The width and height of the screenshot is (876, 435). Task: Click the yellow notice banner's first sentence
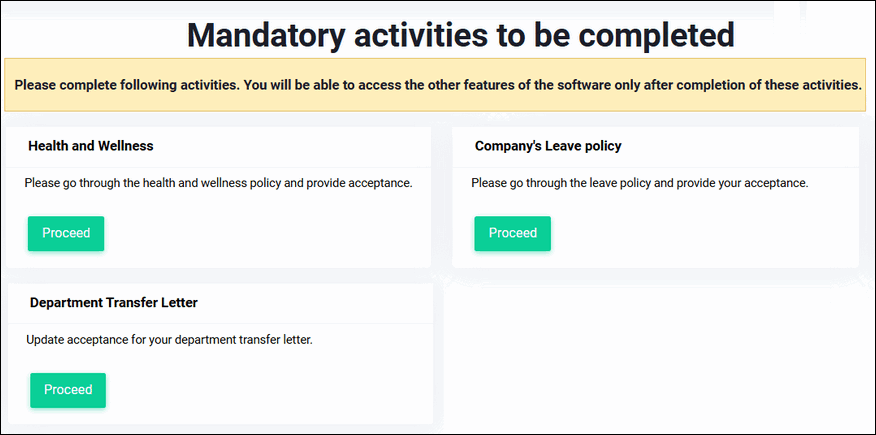[x=126, y=85]
